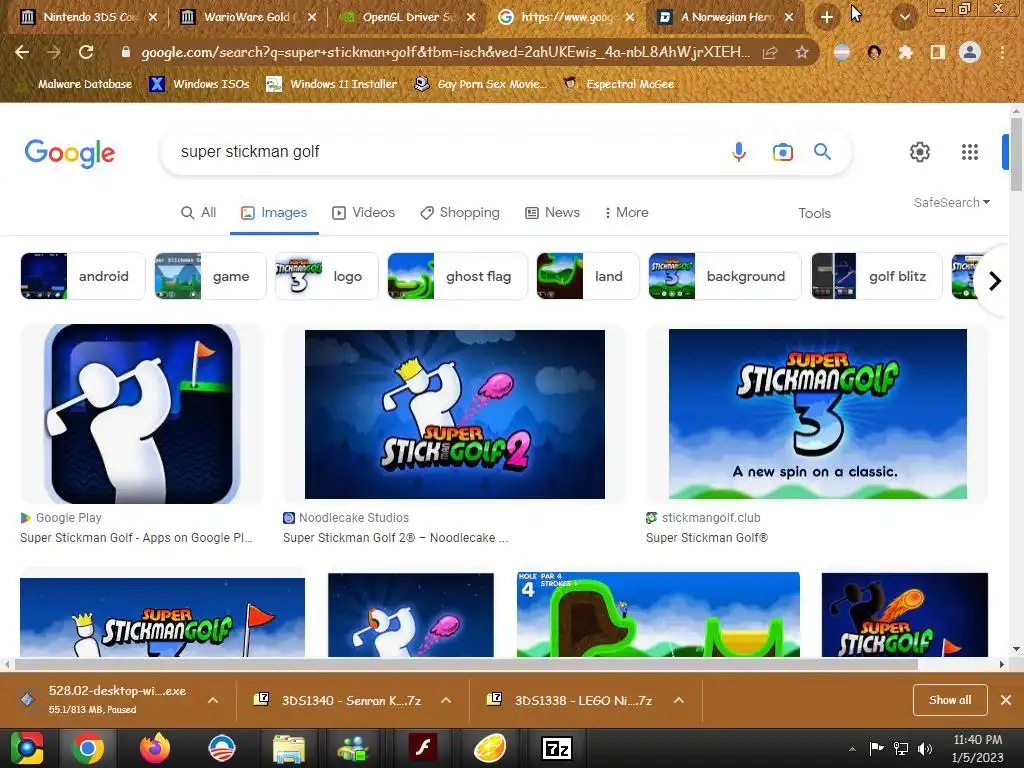Select the All search results tab
This screenshot has width=1024, height=768.
point(199,212)
